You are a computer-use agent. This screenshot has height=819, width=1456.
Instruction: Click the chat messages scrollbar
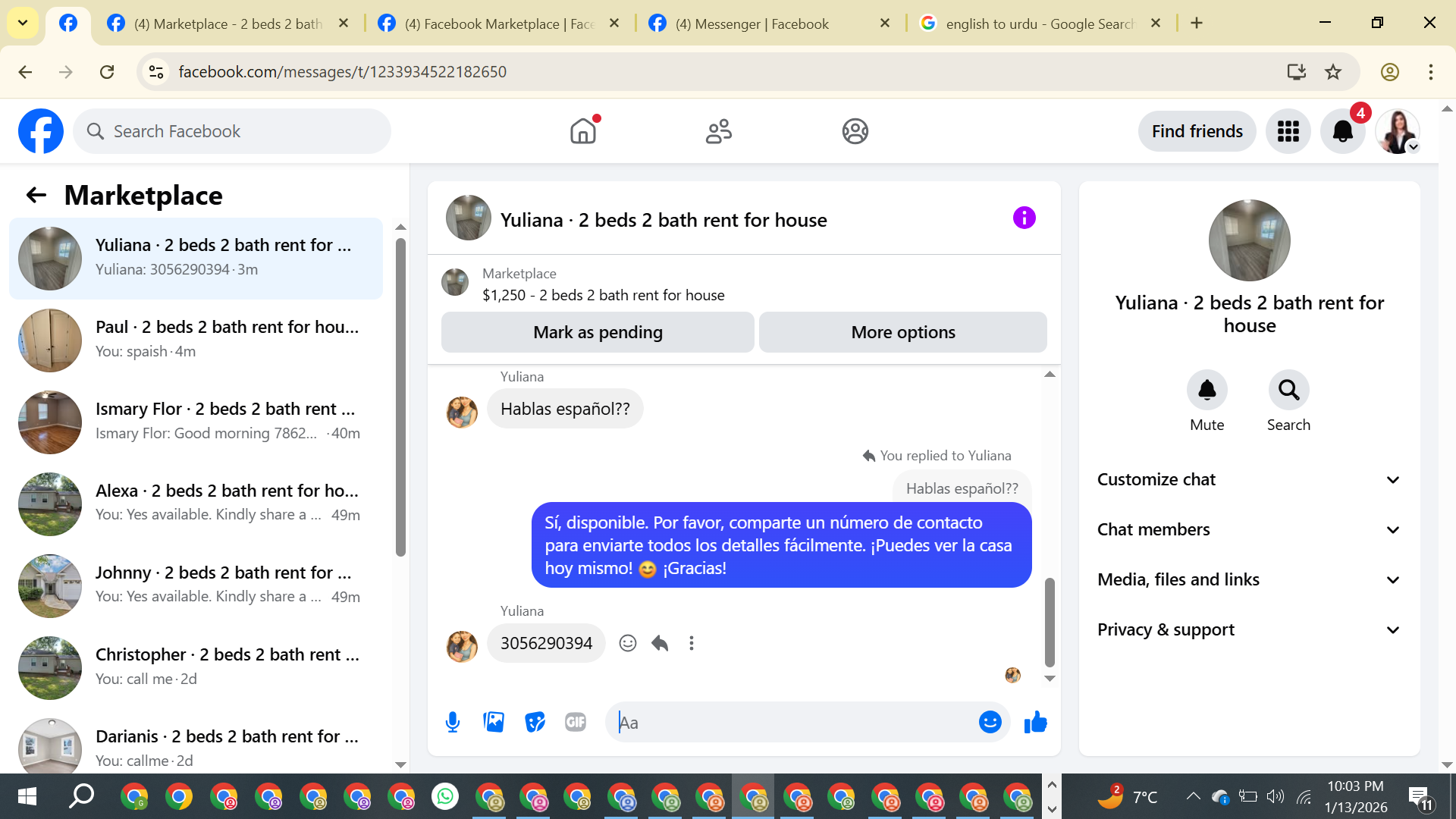[x=1050, y=622]
